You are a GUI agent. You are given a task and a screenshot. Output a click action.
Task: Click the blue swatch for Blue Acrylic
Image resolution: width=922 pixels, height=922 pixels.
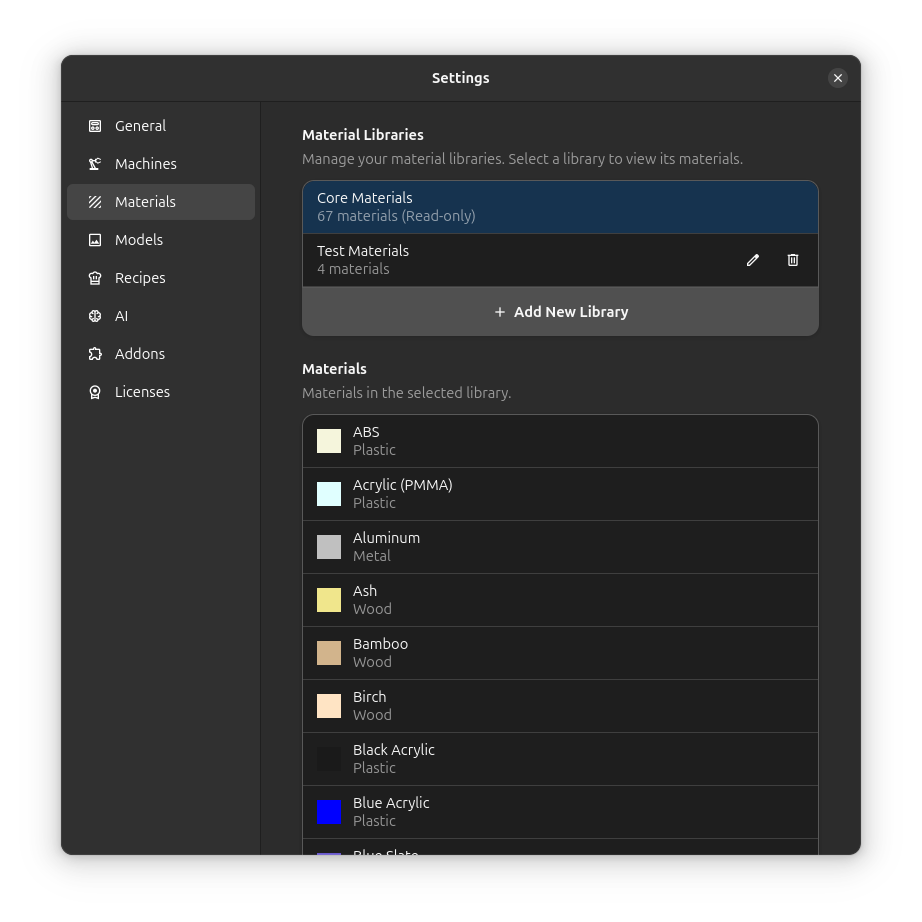(x=329, y=811)
